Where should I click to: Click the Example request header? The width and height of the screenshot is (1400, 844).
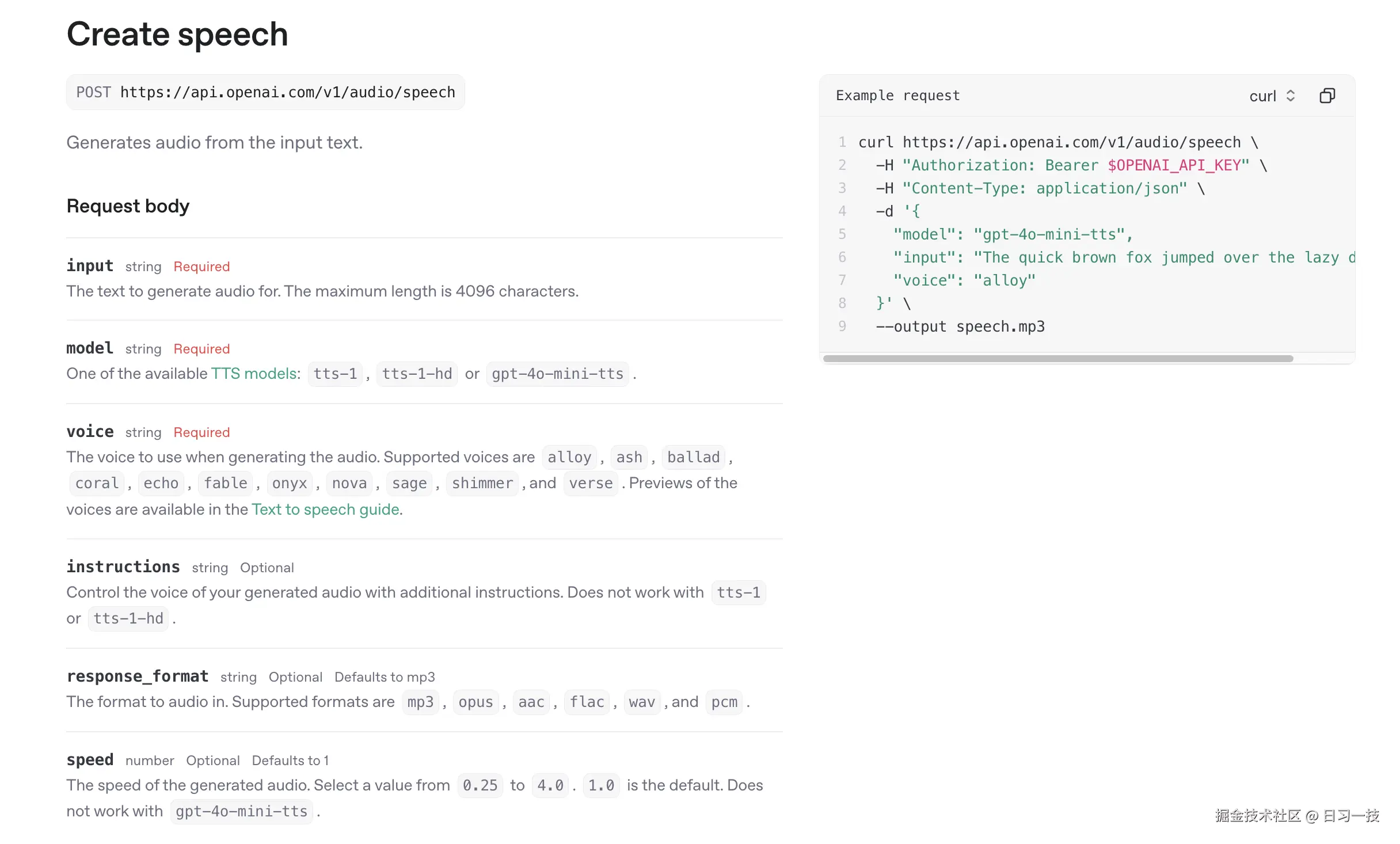[897, 95]
